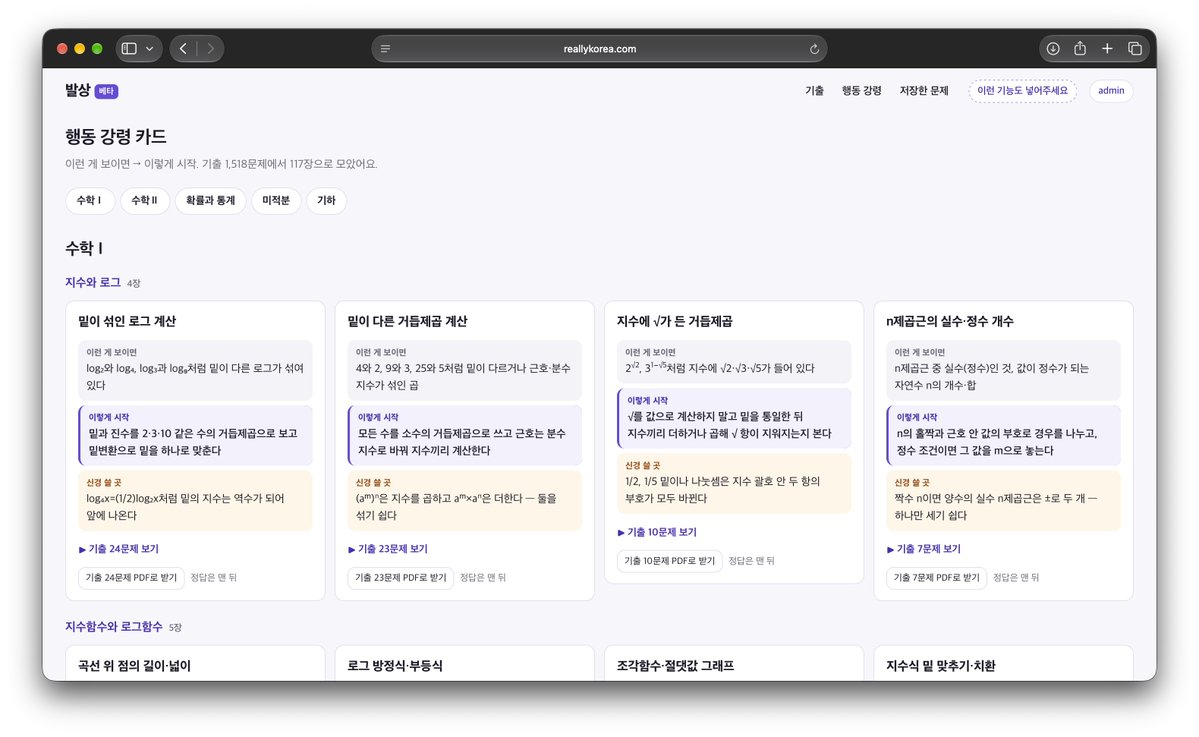Expand 기출 7문제 보기
This screenshot has width=1199, height=737.
click(x=924, y=549)
